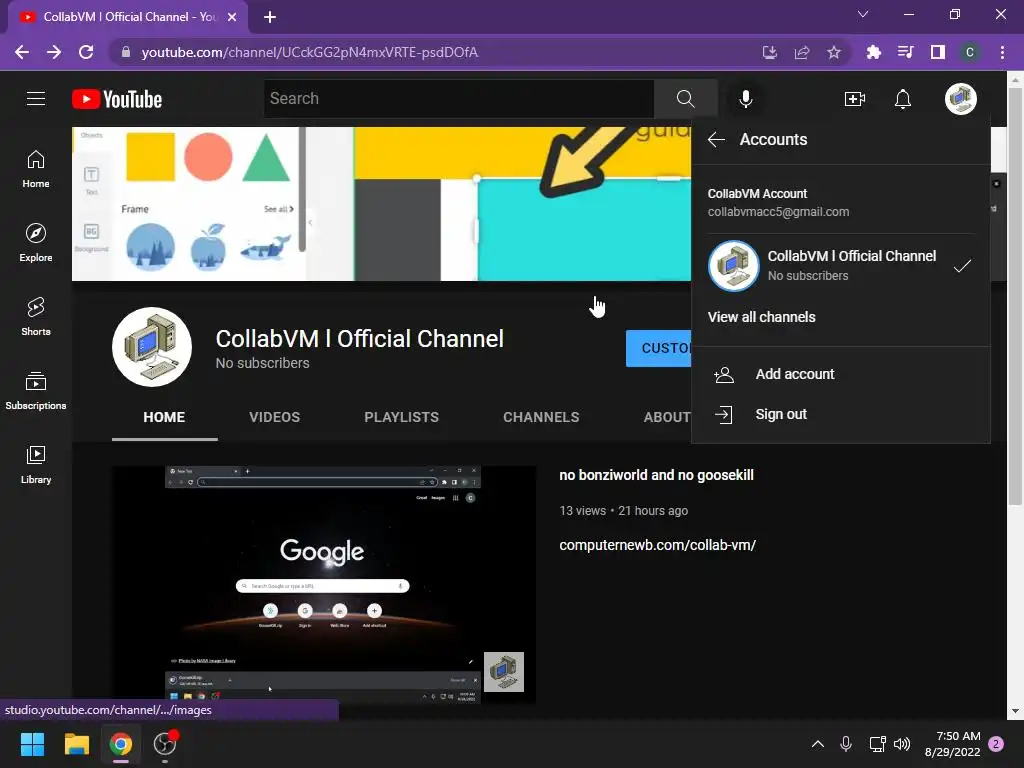The width and height of the screenshot is (1024, 768).
Task: Play the featured video thumbnail
Action: click(x=324, y=584)
